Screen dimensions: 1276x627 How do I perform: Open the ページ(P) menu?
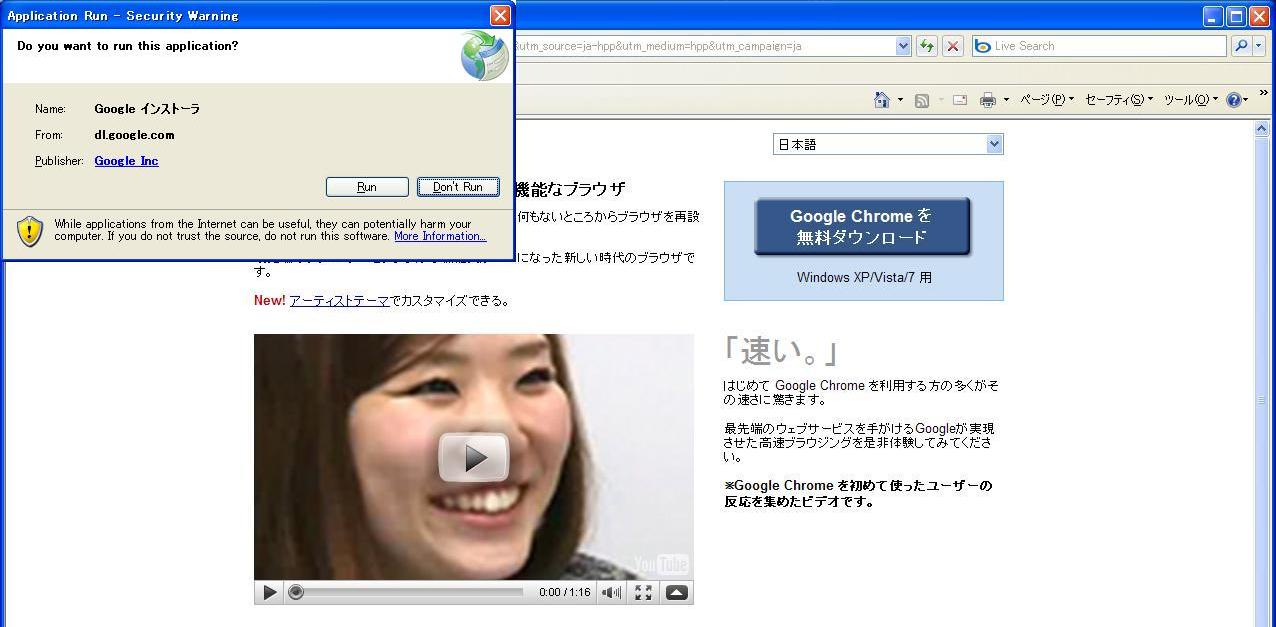point(1047,99)
